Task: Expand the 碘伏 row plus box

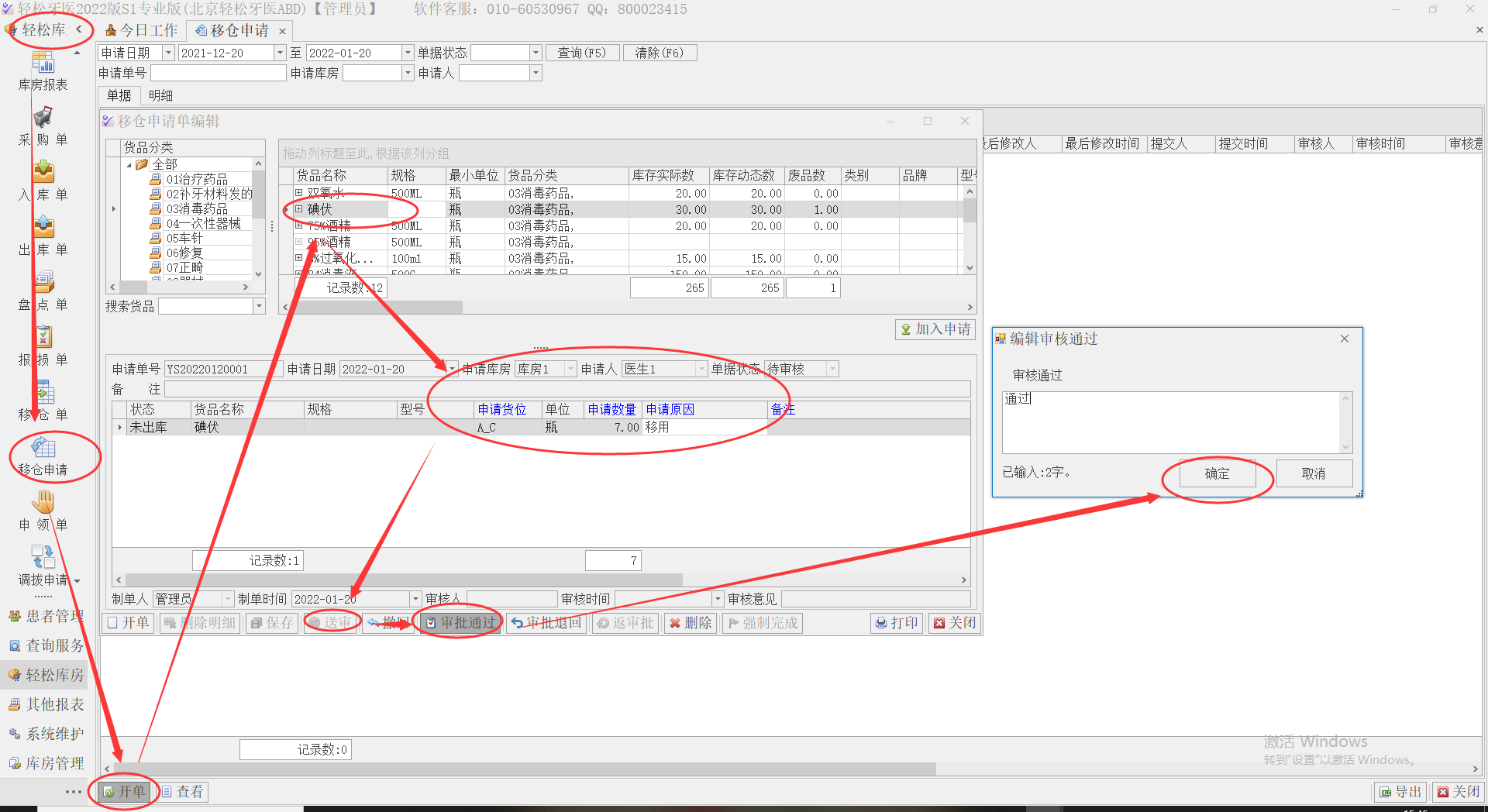Action: [x=298, y=209]
